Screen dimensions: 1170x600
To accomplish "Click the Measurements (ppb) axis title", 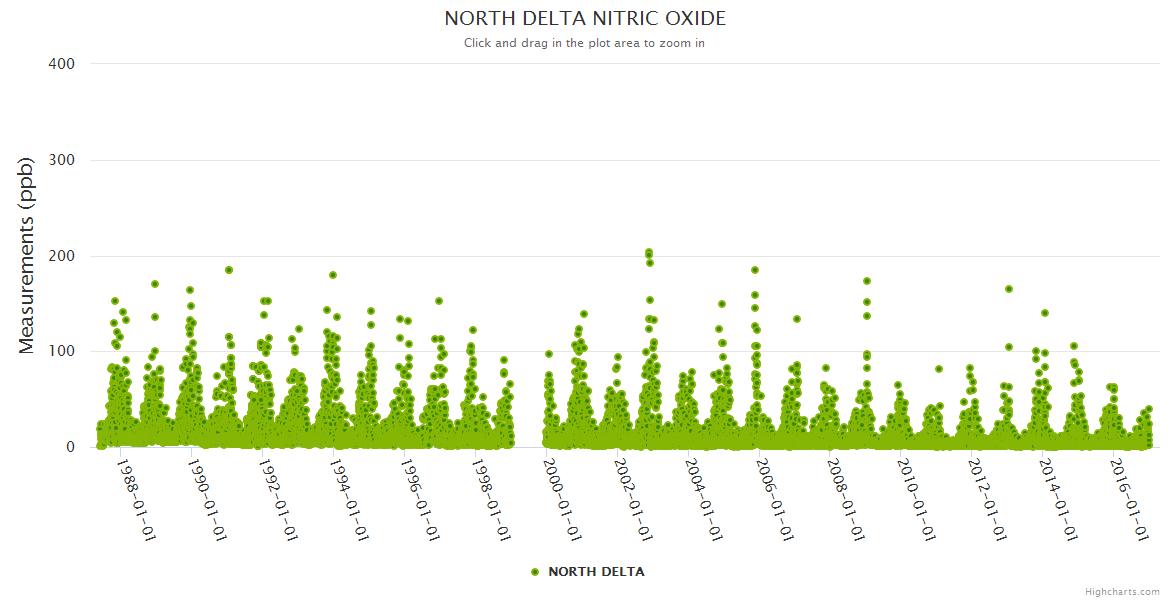I will [28, 255].
